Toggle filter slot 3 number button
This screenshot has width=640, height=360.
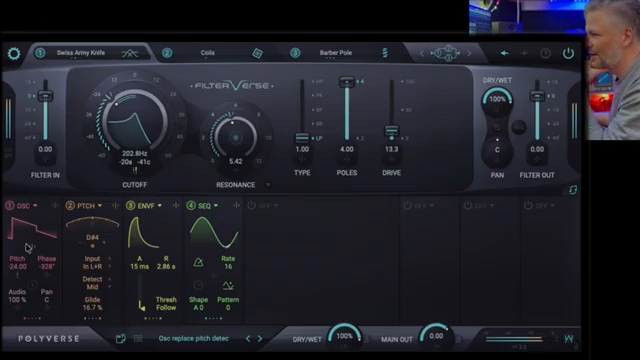295,53
